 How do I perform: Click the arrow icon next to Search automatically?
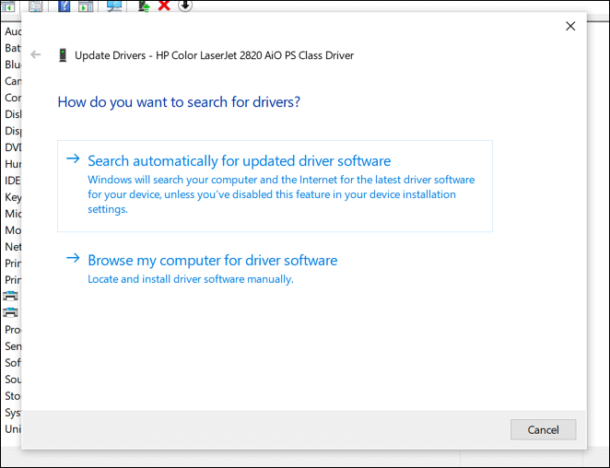[73, 159]
